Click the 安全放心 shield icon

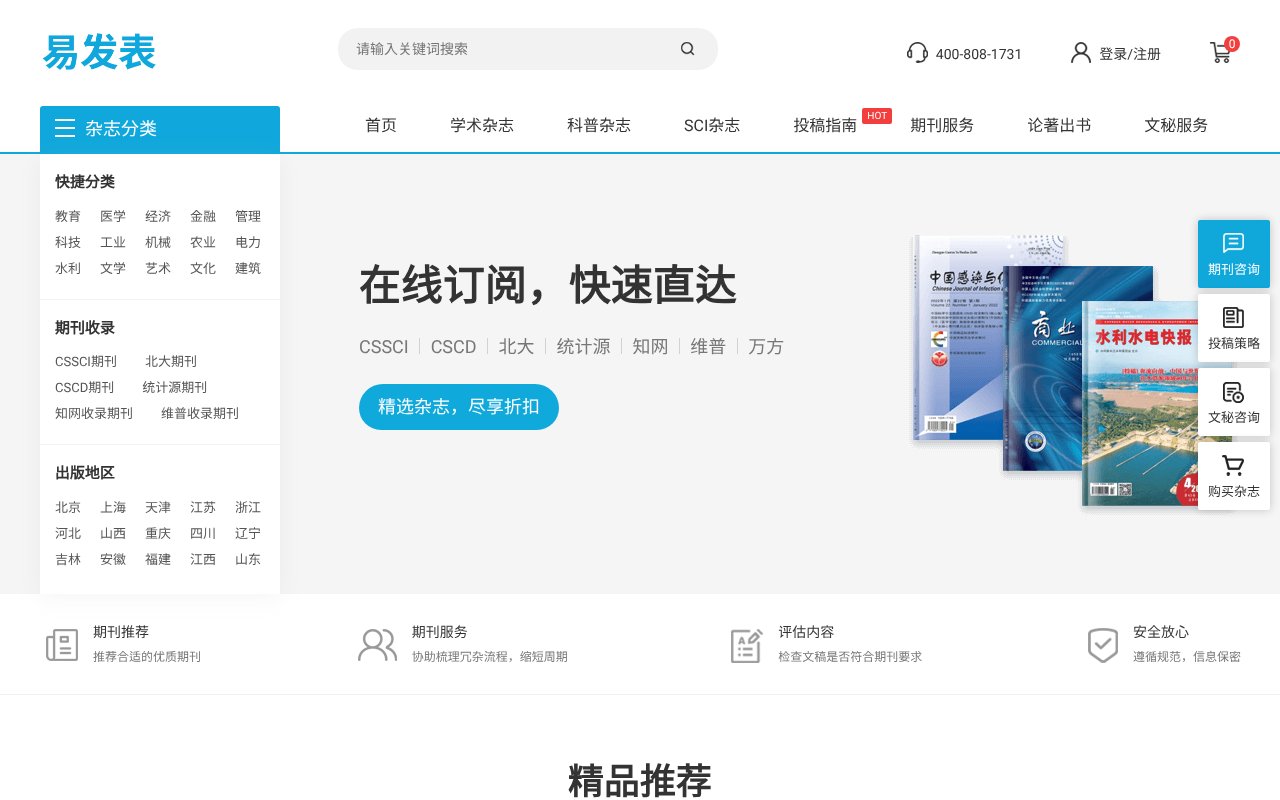pyautogui.click(x=1103, y=645)
